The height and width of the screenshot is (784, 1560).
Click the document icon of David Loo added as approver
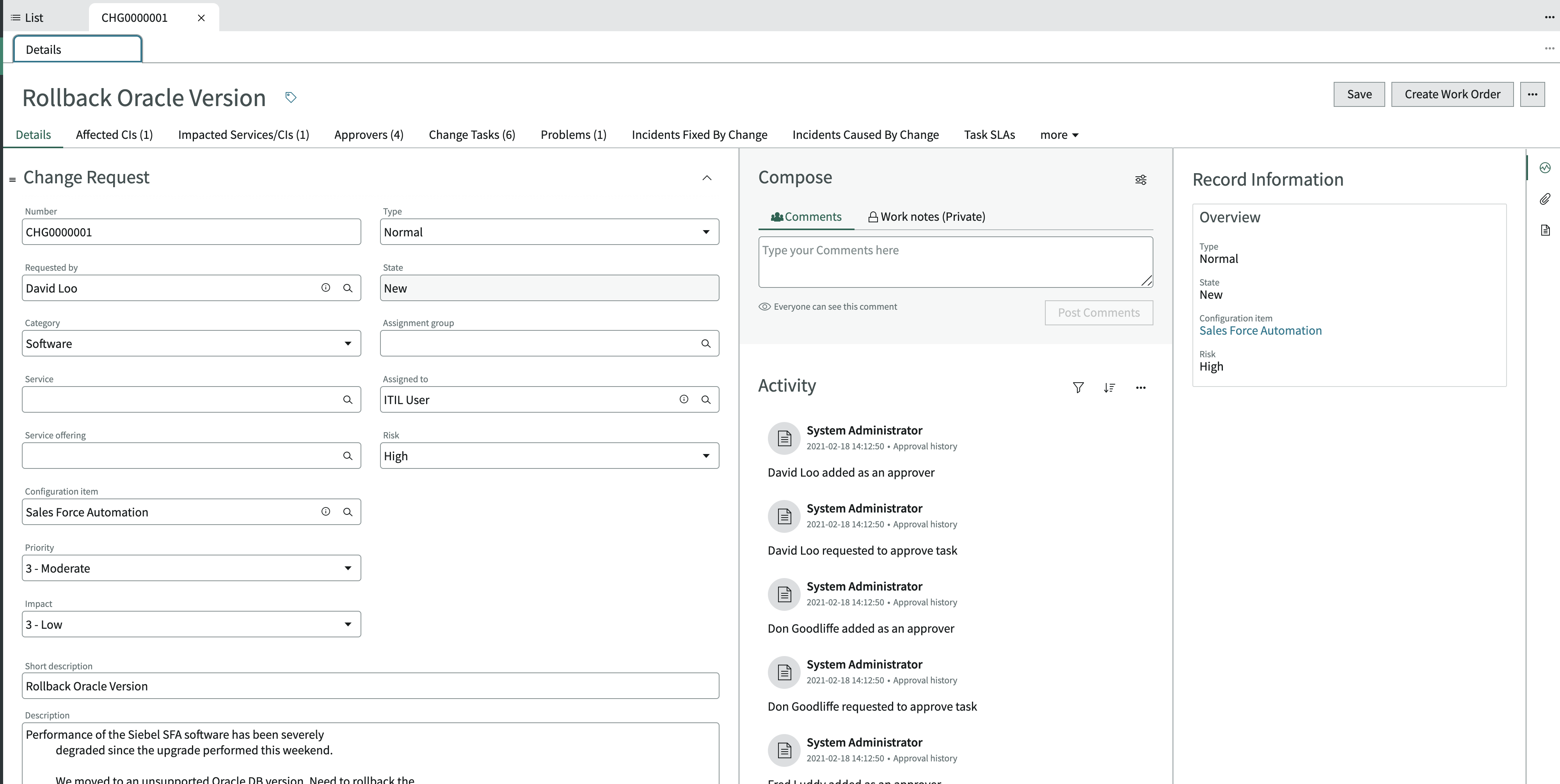click(784, 438)
